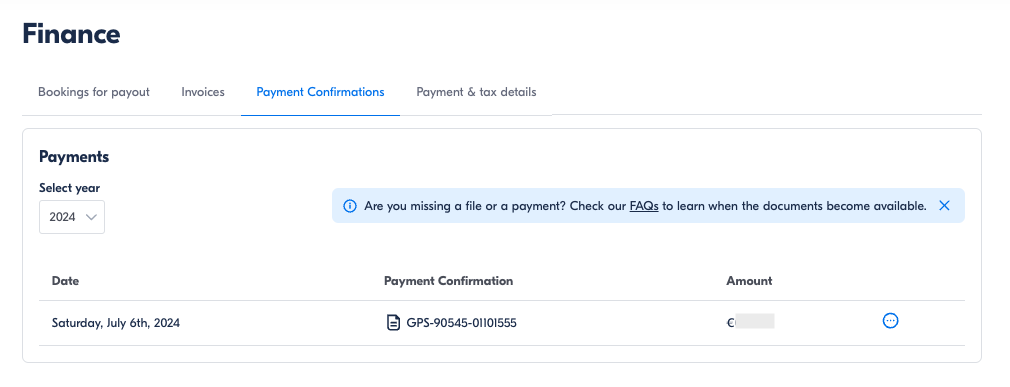Open the Select year 2024 dropdown

72,217
